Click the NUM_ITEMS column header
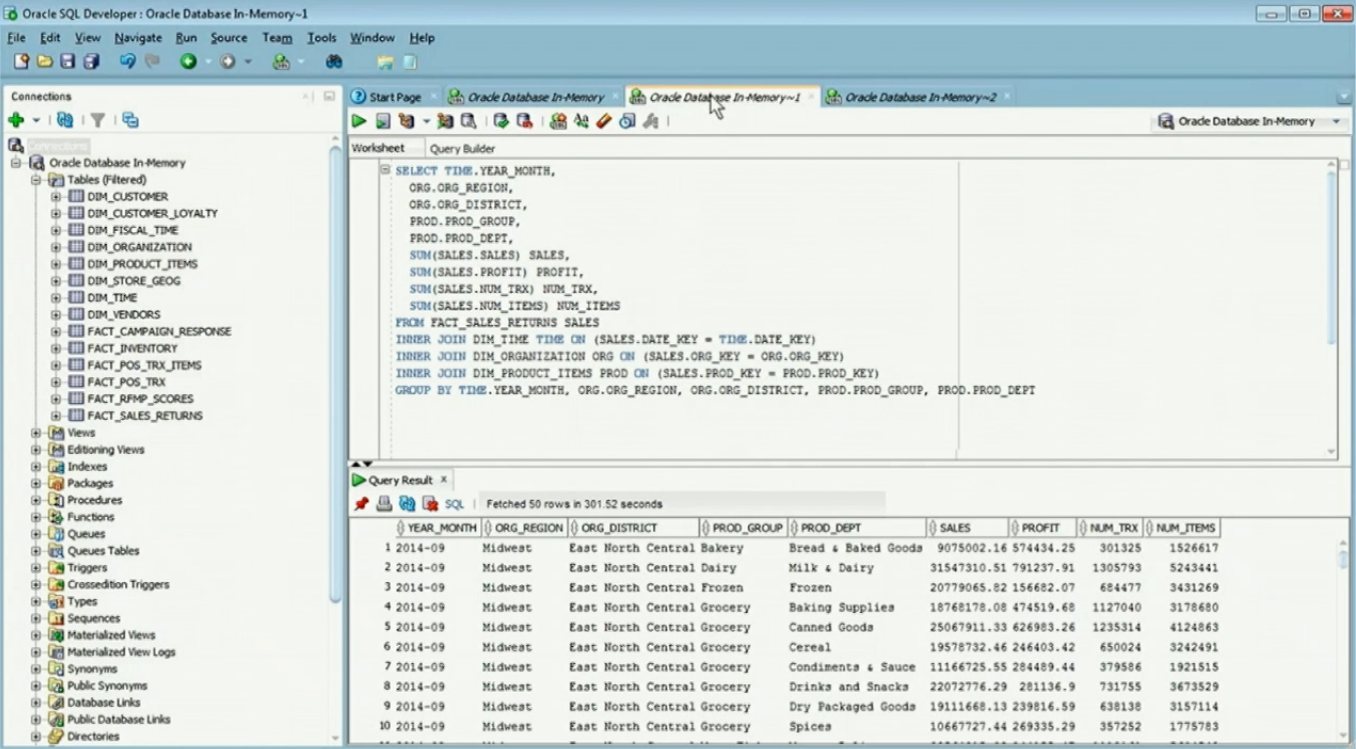Viewport: 1356px width, 749px height. [x=1182, y=528]
